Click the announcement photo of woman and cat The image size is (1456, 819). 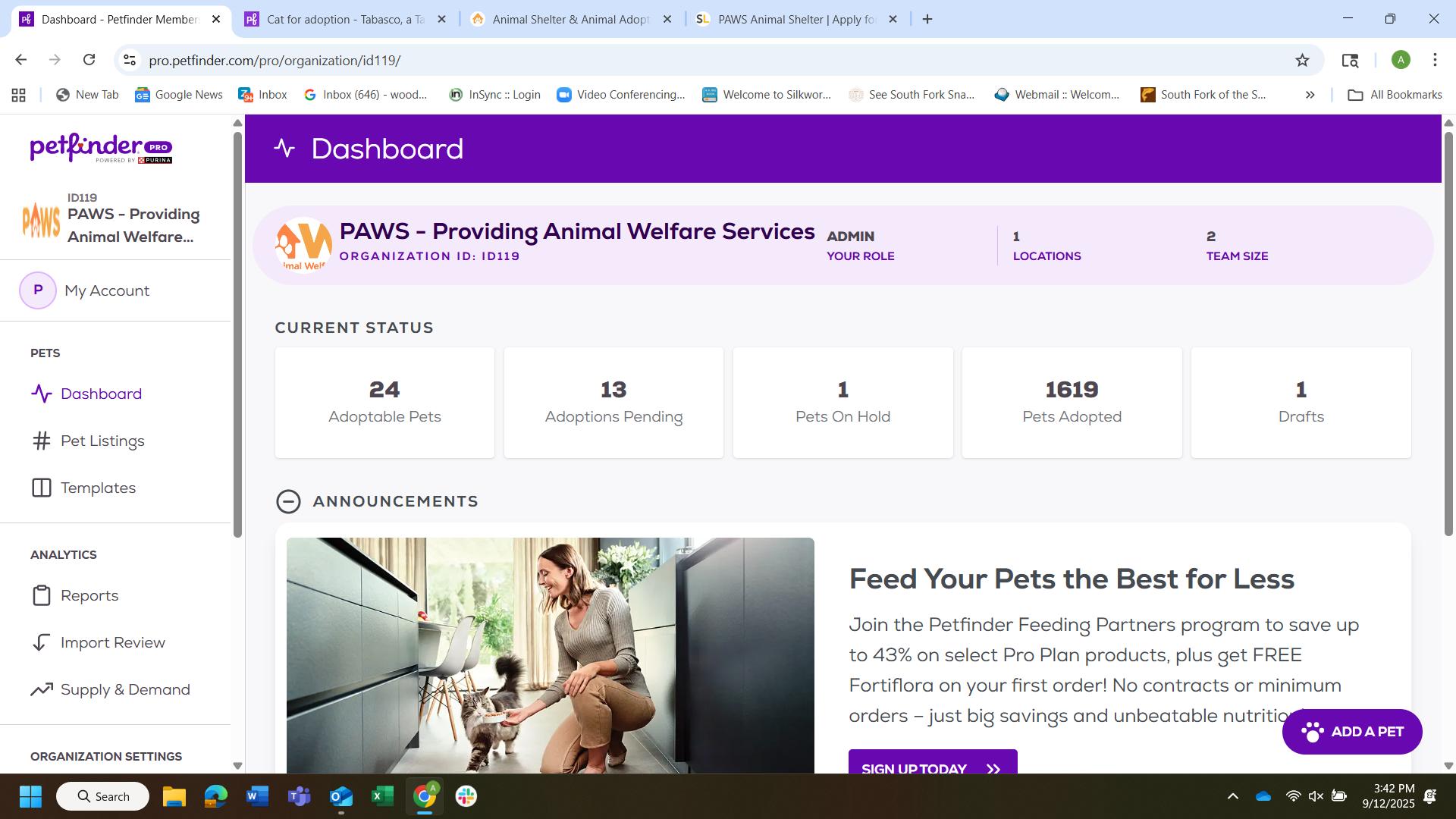click(551, 655)
